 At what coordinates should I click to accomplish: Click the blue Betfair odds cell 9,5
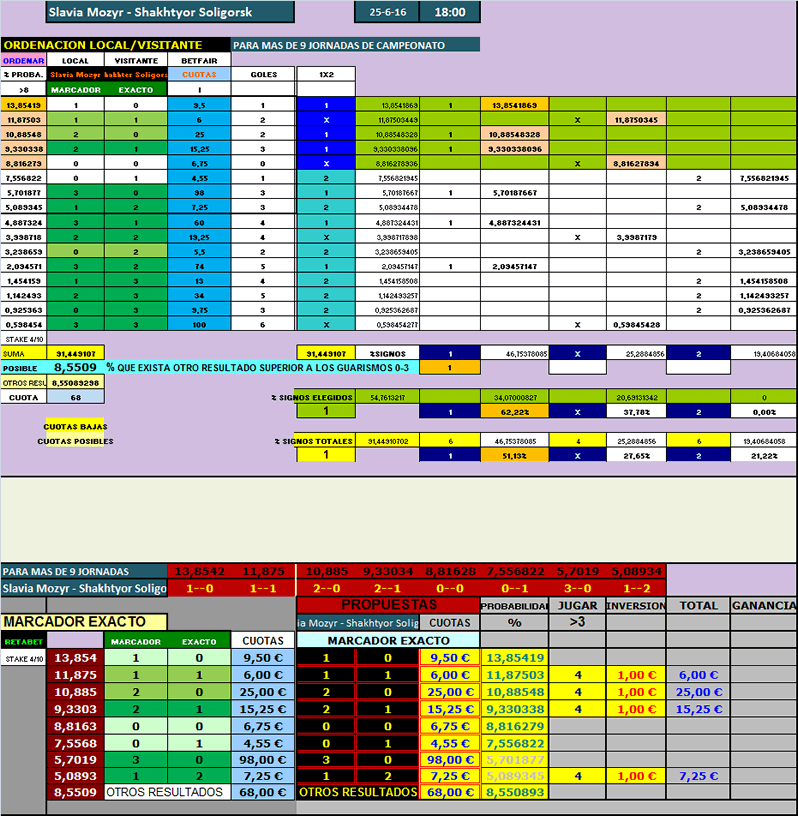point(199,105)
